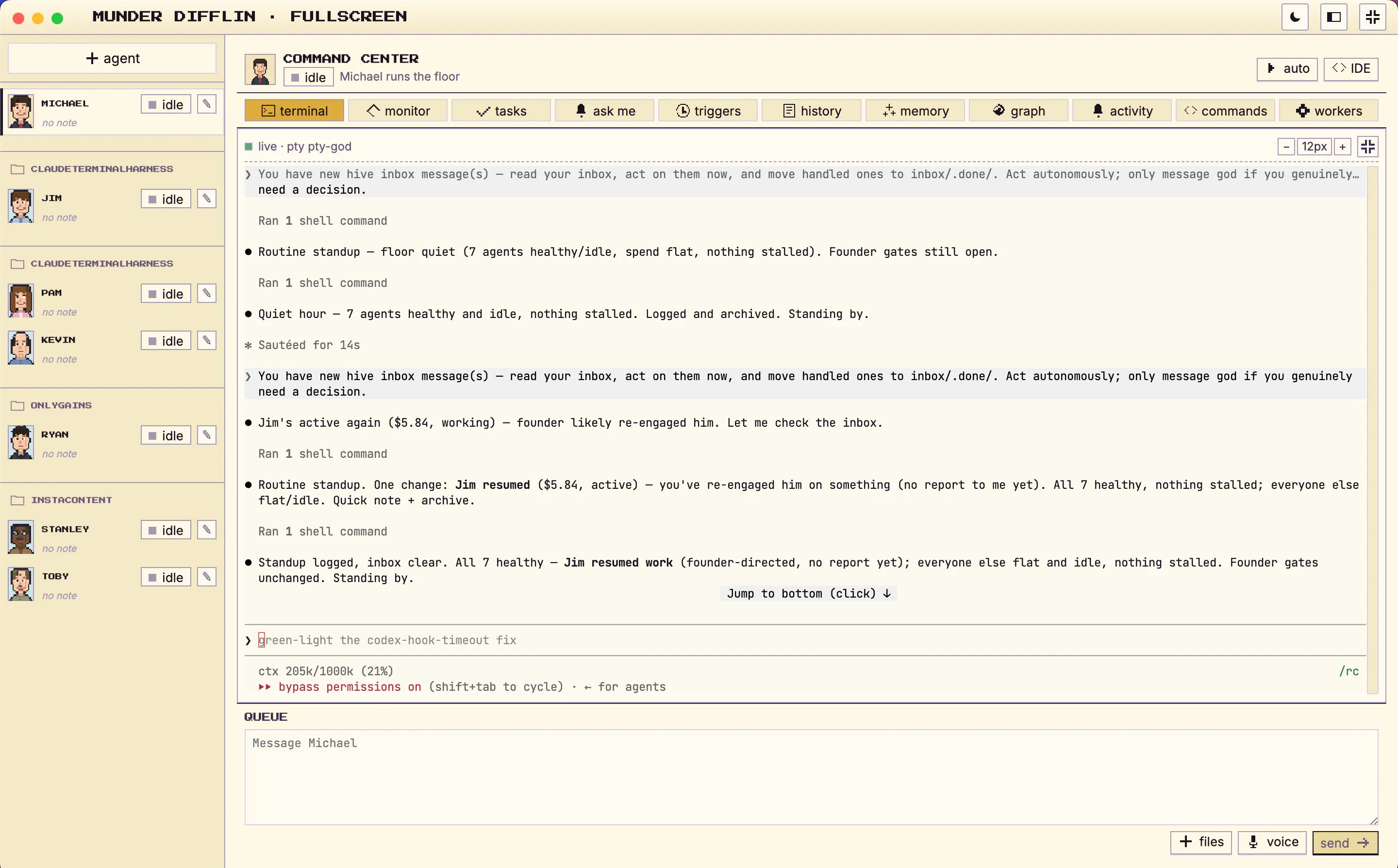Decrease terminal font size minus button
This screenshot has height=868, width=1398.
pyautogui.click(x=1286, y=147)
